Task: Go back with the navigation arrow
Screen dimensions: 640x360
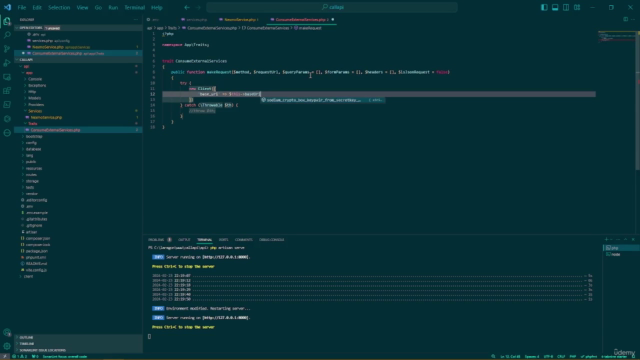Action: 187,7
